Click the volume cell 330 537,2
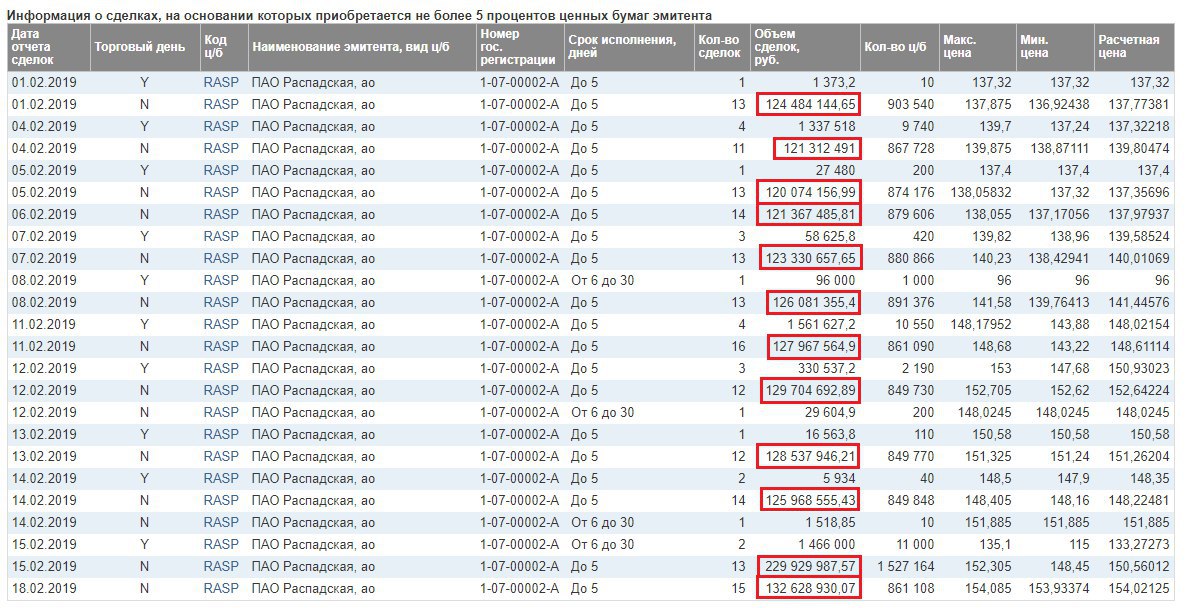Image resolution: width=1186 pixels, height=608 pixels. pos(826,368)
